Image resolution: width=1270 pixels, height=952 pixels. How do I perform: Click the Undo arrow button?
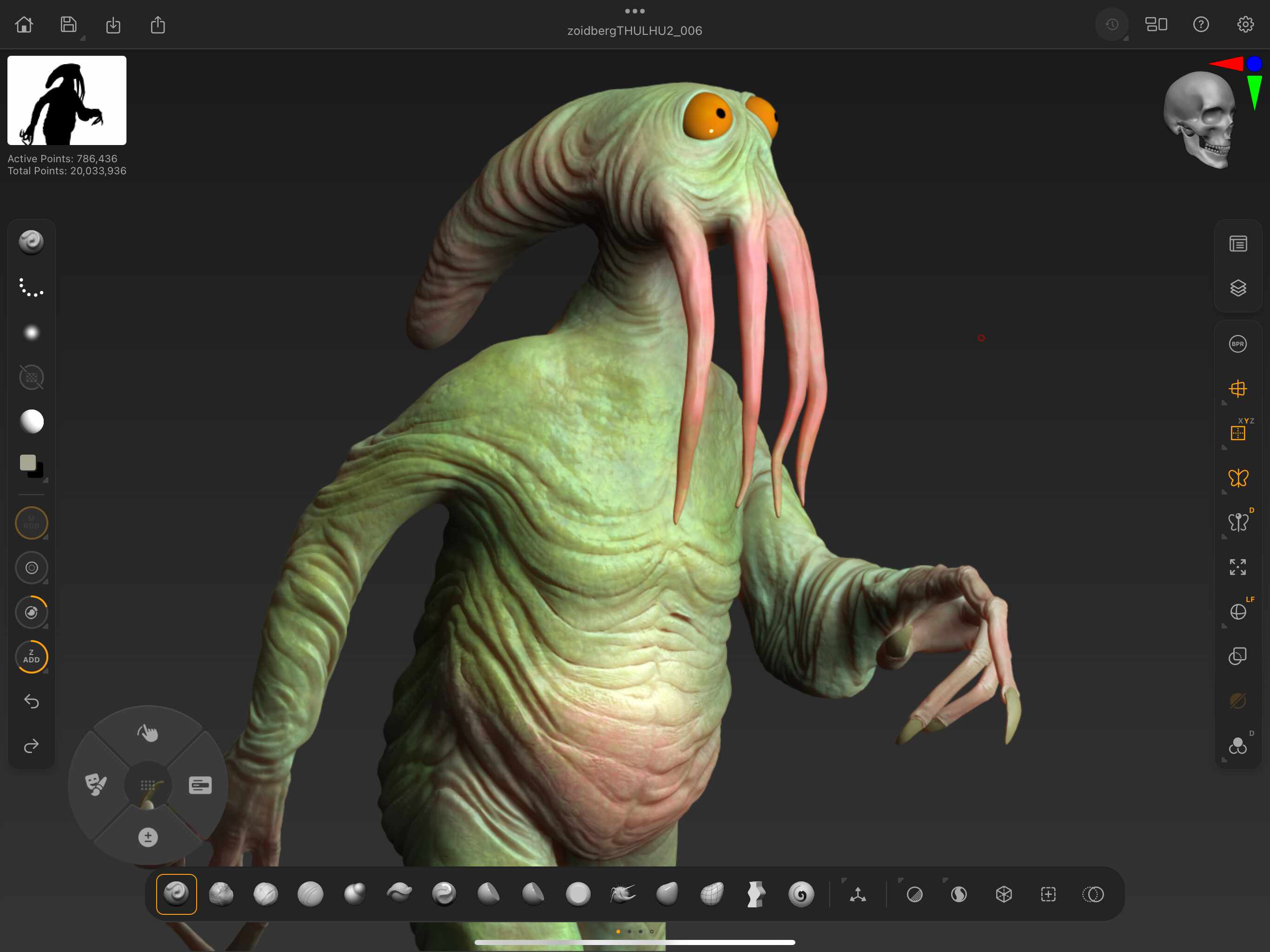pos(31,701)
